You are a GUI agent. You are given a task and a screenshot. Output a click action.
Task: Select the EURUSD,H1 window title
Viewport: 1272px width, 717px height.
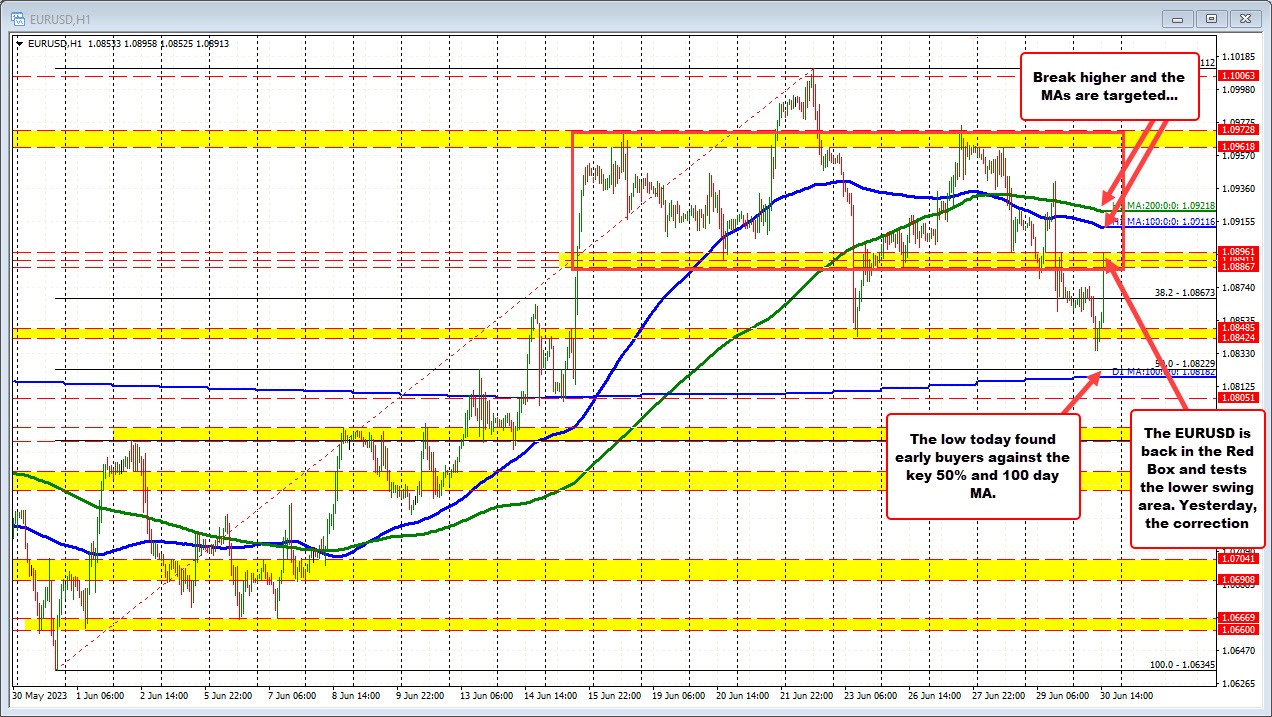[x=62, y=18]
